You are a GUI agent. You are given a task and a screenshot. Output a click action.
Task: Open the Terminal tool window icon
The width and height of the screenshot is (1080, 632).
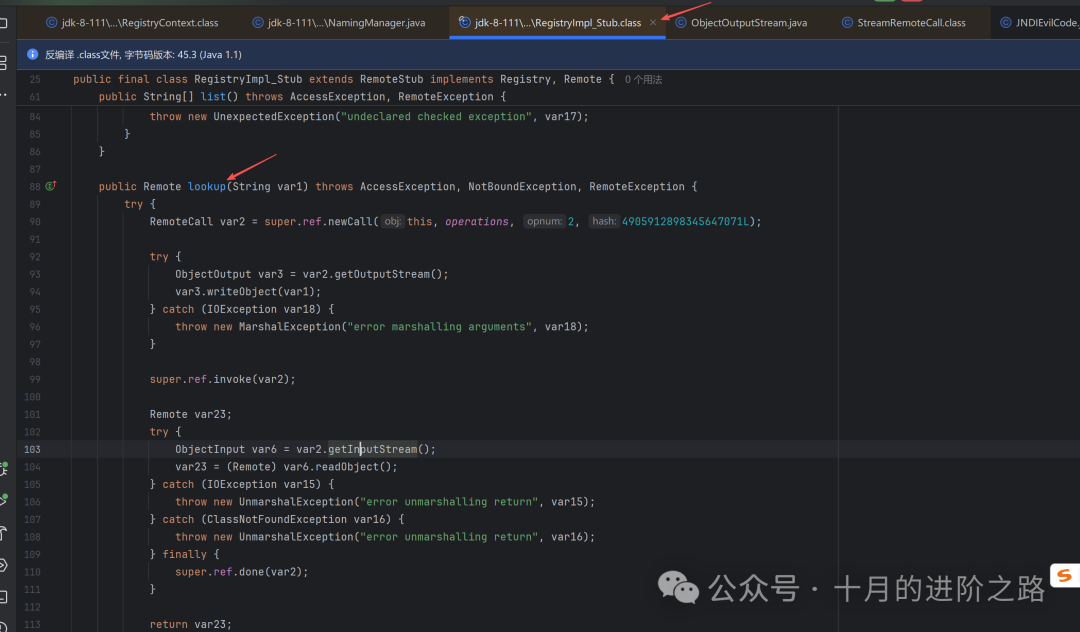pyautogui.click(x=3, y=597)
